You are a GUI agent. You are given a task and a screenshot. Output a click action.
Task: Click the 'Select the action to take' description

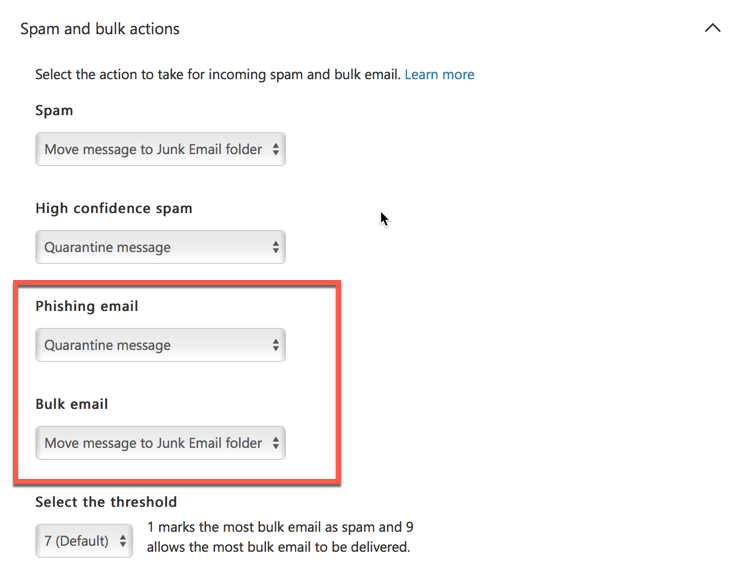(218, 75)
